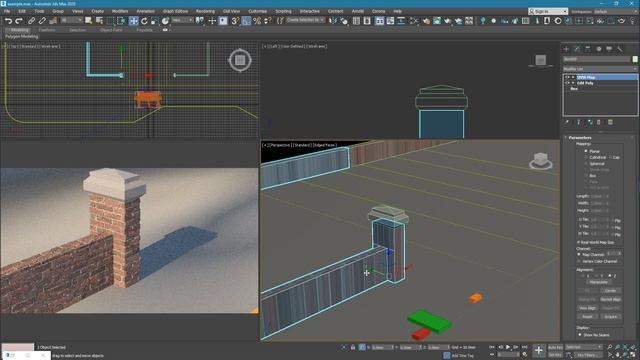
Task: Open the Create Selection Set dropdown
Action: (305, 20)
